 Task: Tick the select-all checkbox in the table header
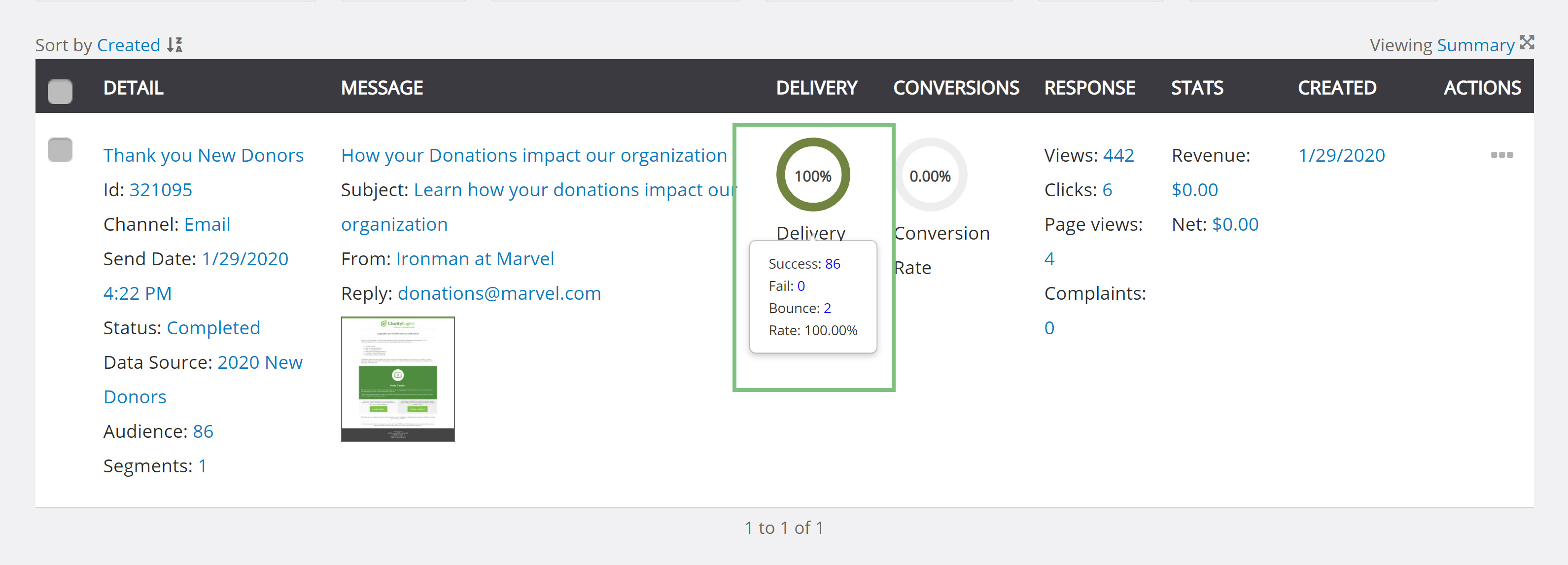[60, 91]
